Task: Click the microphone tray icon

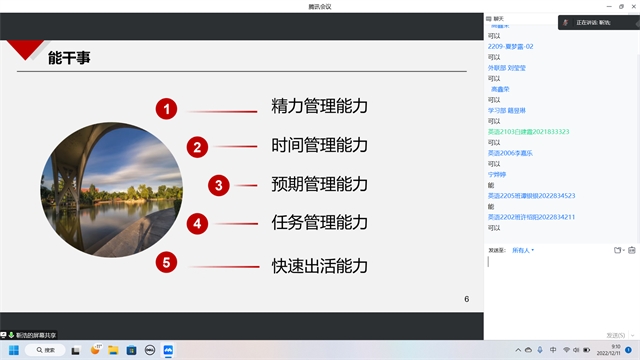Action: click(x=540, y=350)
